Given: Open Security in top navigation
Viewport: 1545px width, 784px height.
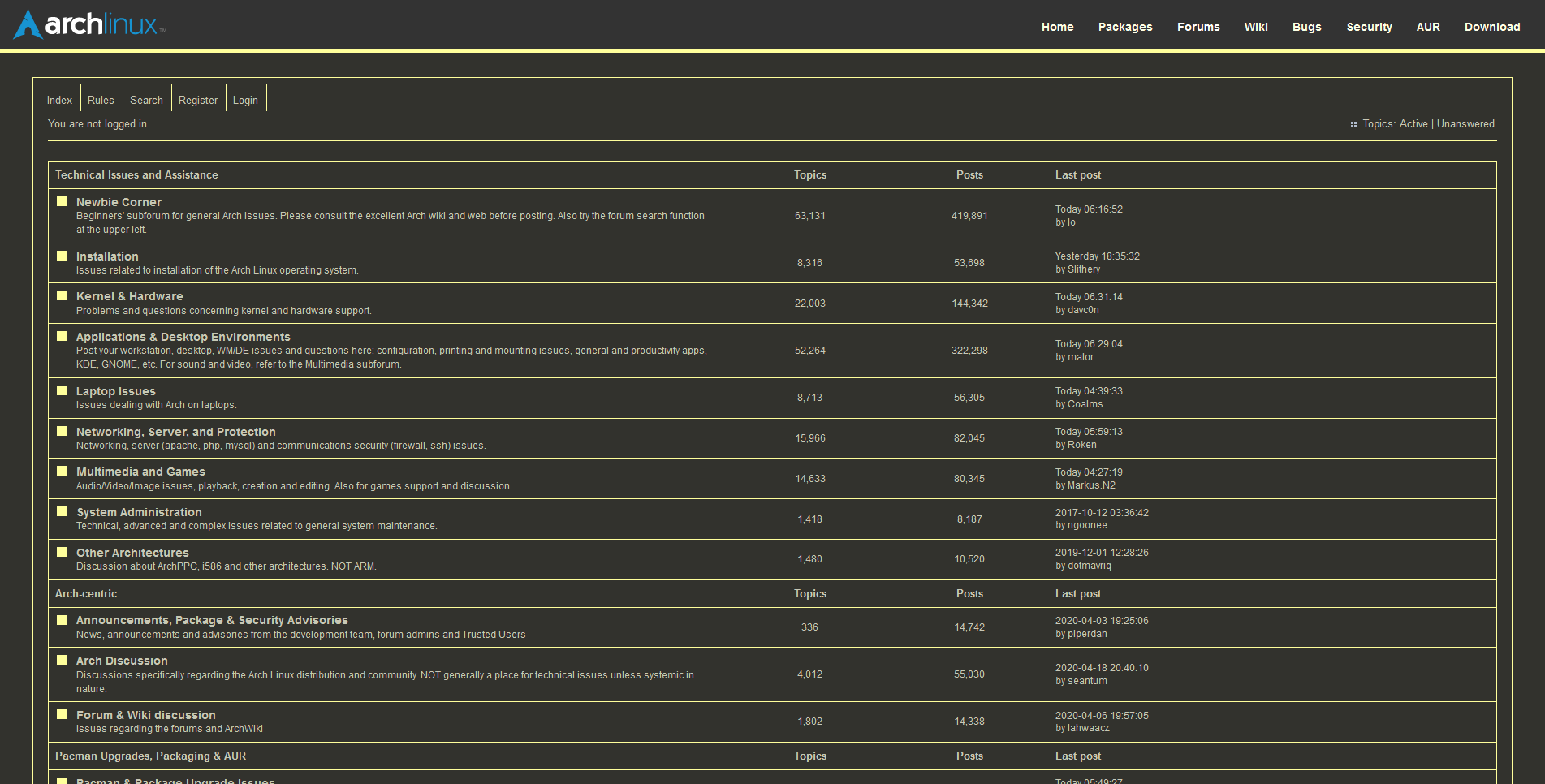Looking at the screenshot, I should pyautogui.click(x=1369, y=27).
